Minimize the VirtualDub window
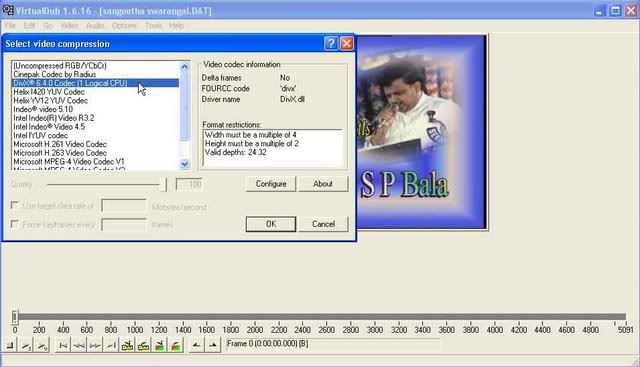This screenshot has height=367, width=640. pyautogui.click(x=599, y=10)
